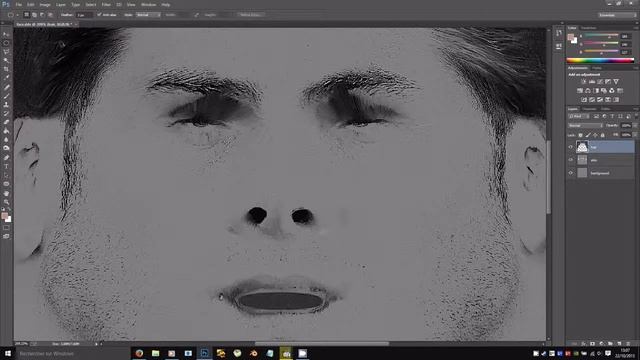Select the History Brush tool
This screenshot has width=640, height=360.
pyautogui.click(x=6, y=113)
